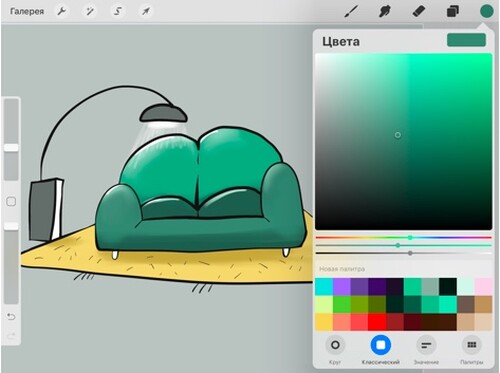Switch to Значение color mode
The height and width of the screenshot is (373, 500).
[426, 345]
